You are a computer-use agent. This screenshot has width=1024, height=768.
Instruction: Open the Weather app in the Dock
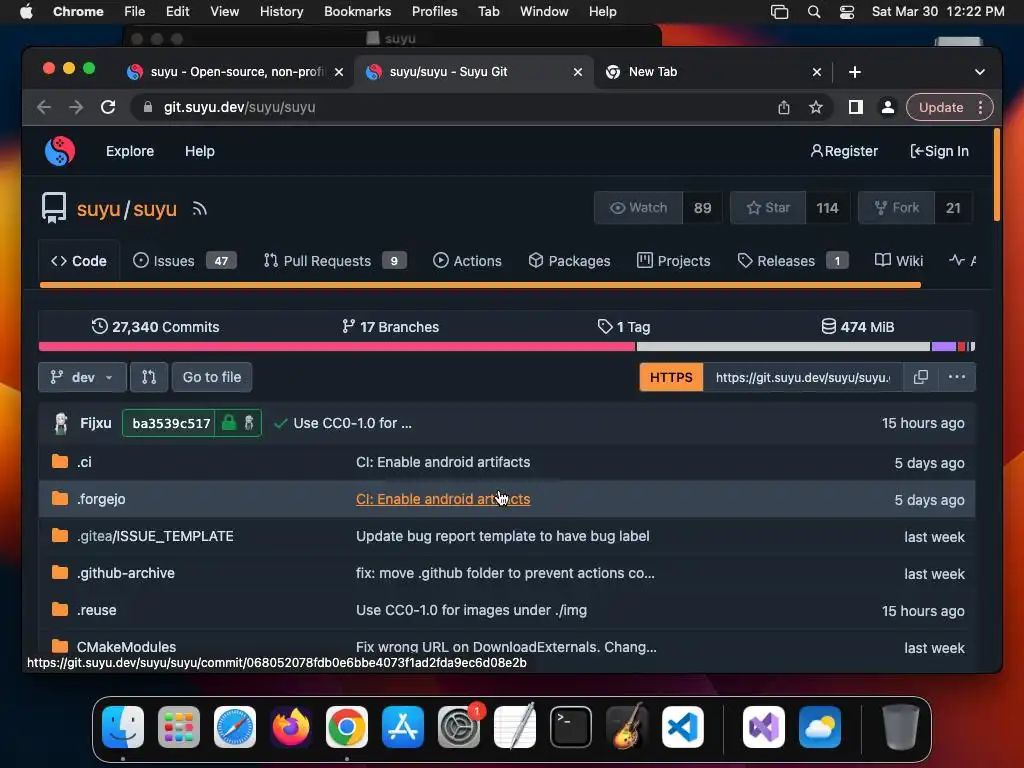point(820,727)
